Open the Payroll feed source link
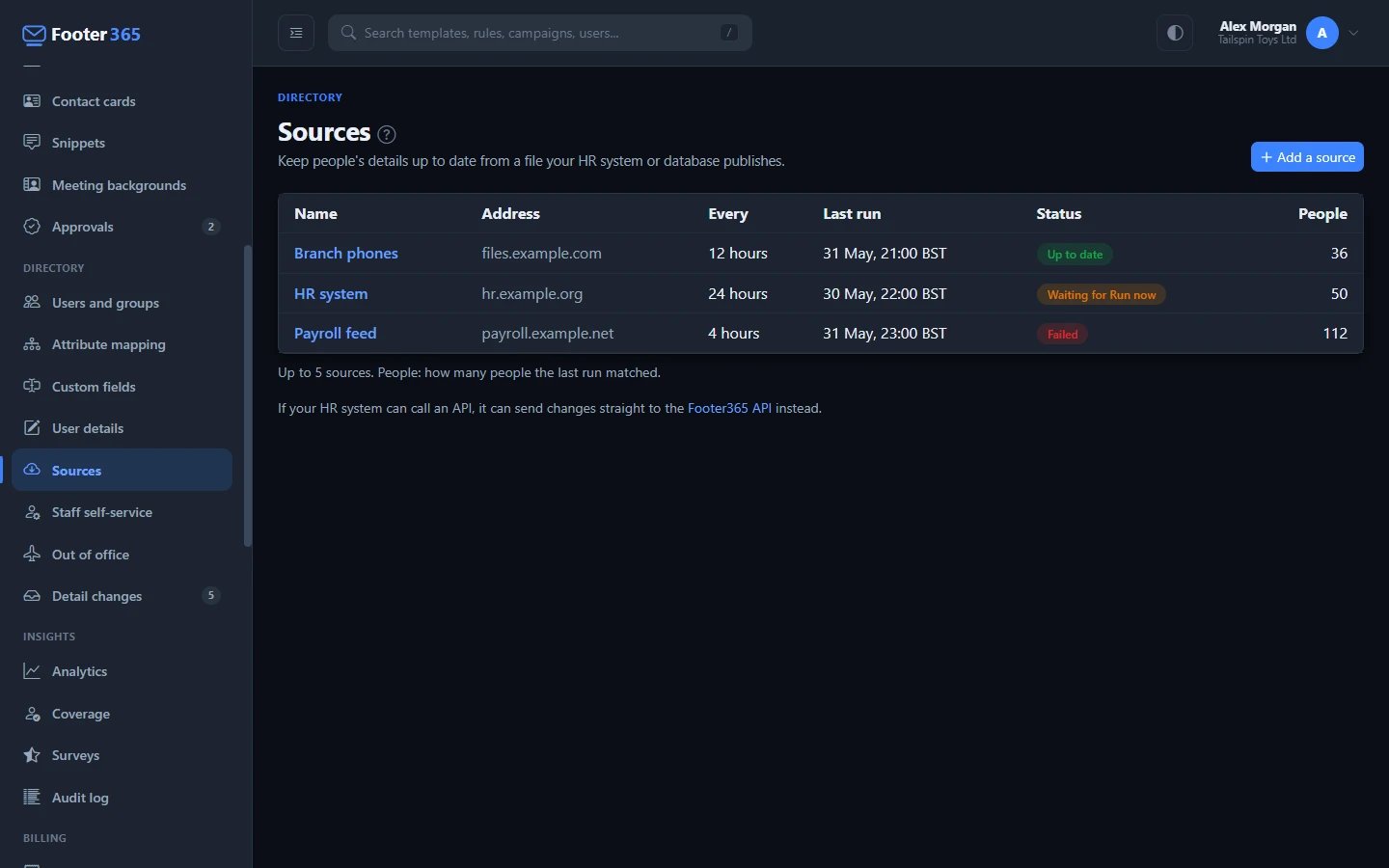The height and width of the screenshot is (868, 1389). tap(336, 333)
